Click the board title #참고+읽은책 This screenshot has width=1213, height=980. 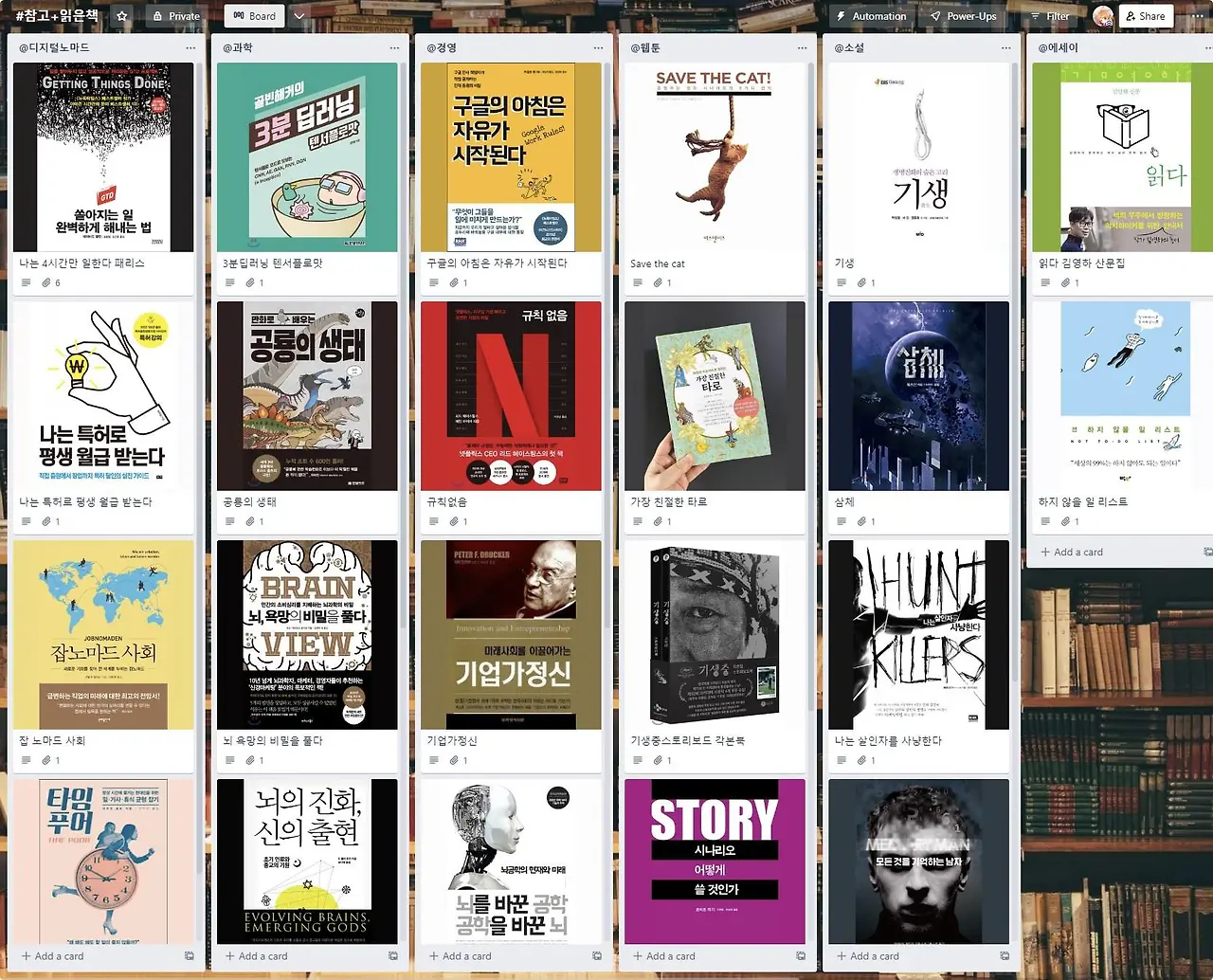57,16
